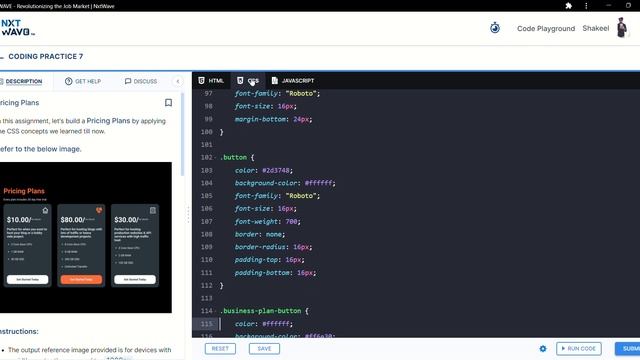This screenshot has width=640, height=360.
Task: Click the CODING PRACTICE 7 heading
Action: click(46, 56)
